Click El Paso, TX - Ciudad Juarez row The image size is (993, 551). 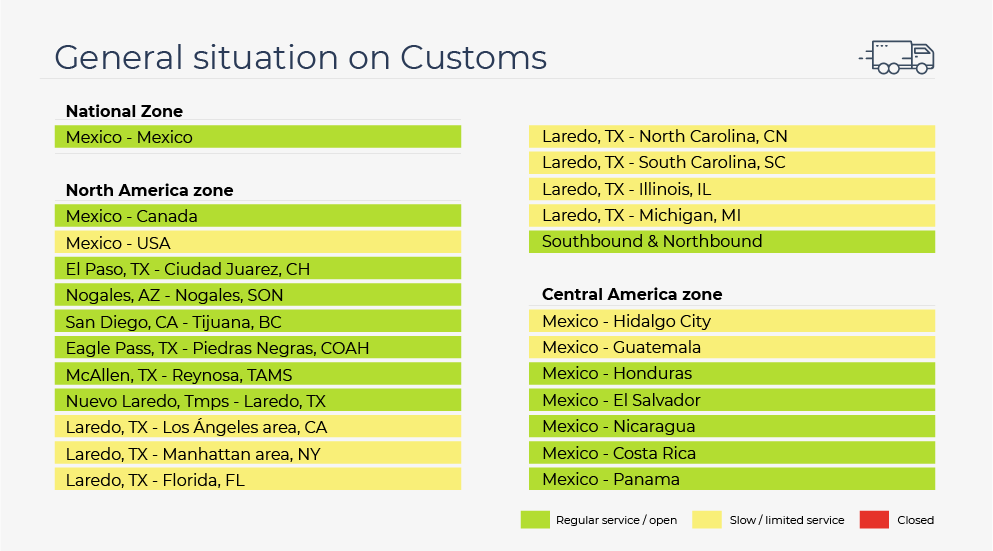point(258,269)
